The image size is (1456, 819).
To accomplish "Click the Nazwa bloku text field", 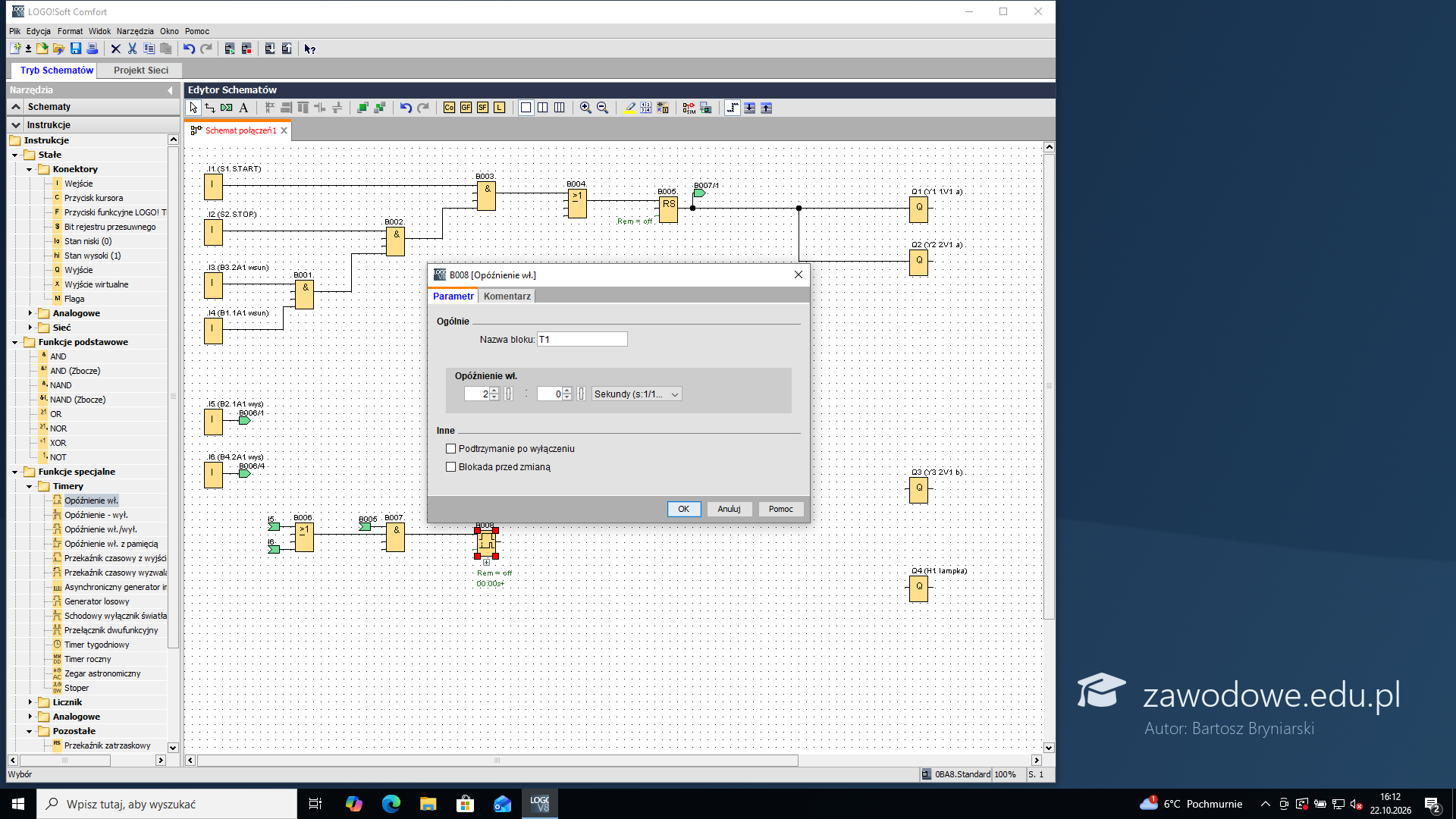I will 582,340.
